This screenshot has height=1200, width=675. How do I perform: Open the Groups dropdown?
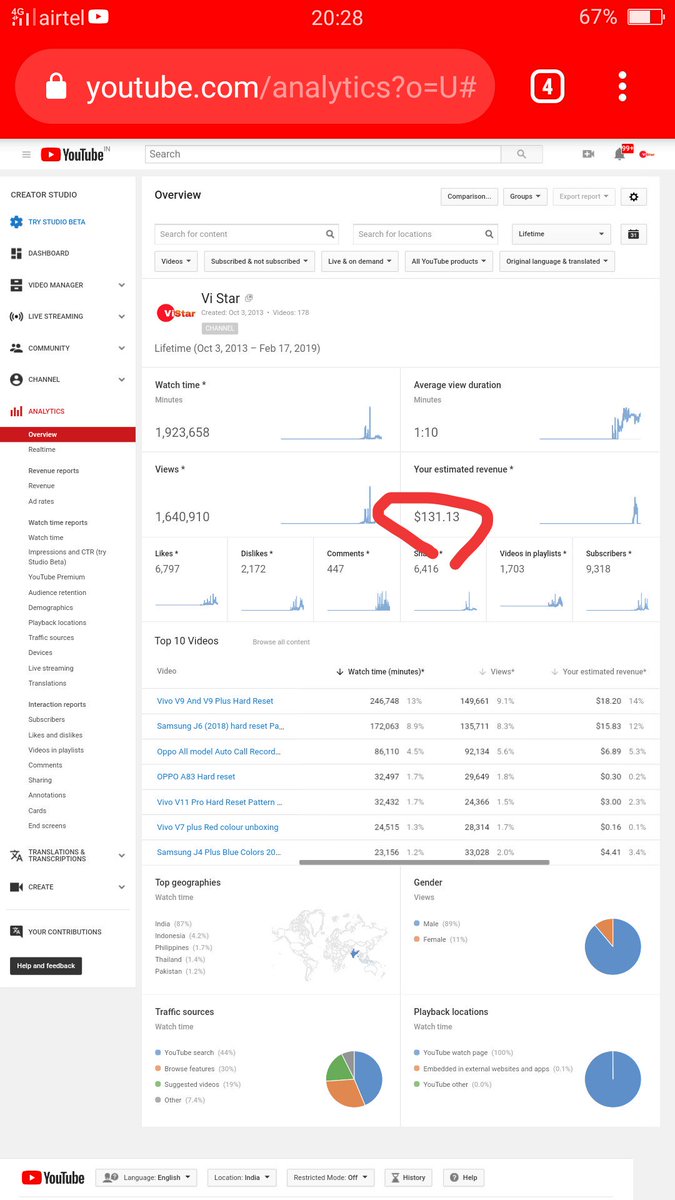coord(525,197)
